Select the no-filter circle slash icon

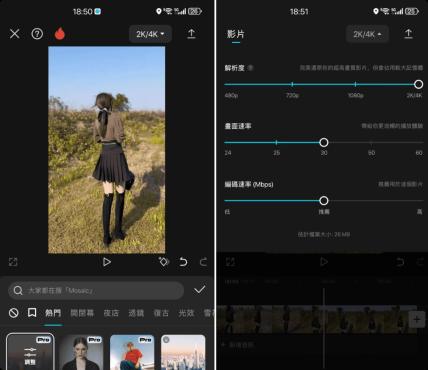tap(14, 313)
